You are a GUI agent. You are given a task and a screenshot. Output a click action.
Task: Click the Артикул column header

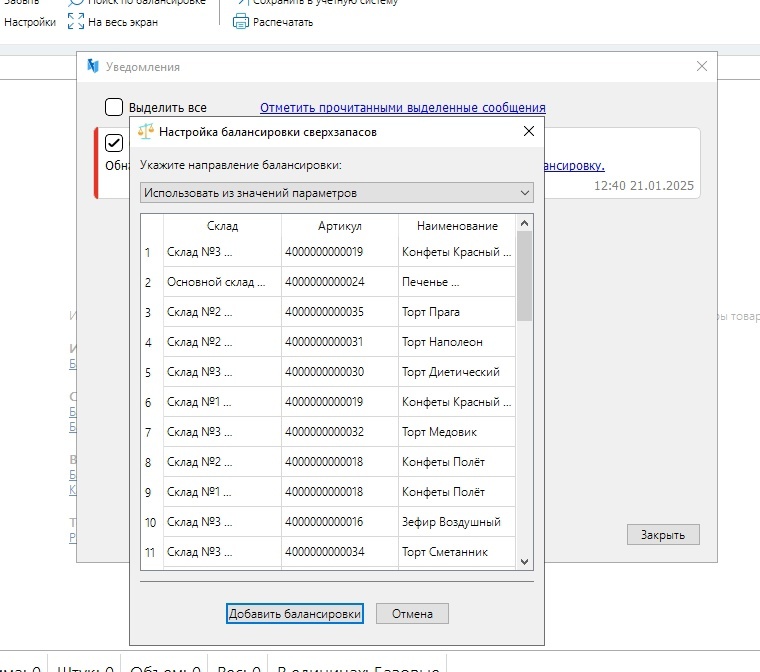(340, 226)
